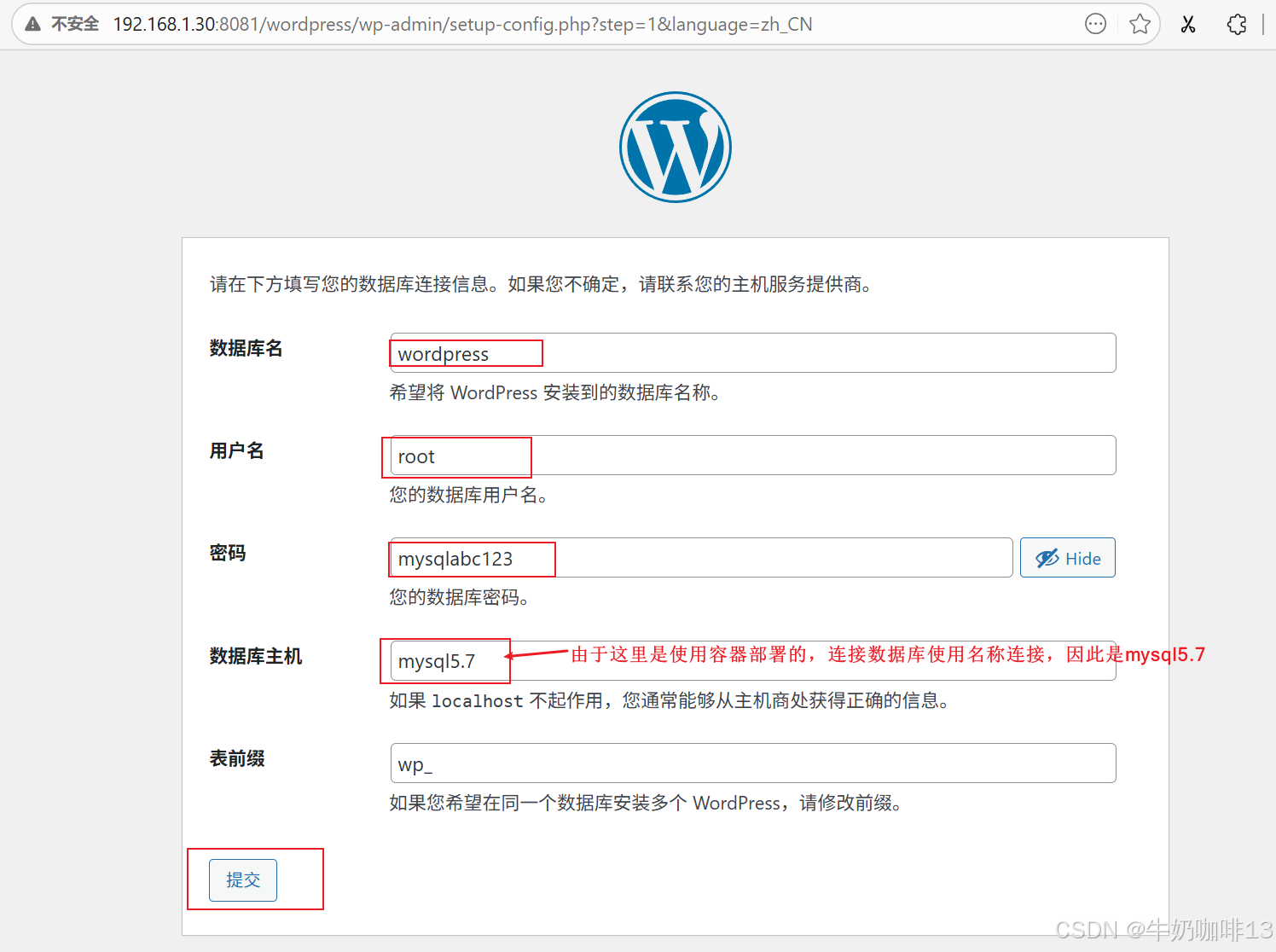Open the browser extensions puzzle icon
The image size is (1276, 952).
[1237, 24]
